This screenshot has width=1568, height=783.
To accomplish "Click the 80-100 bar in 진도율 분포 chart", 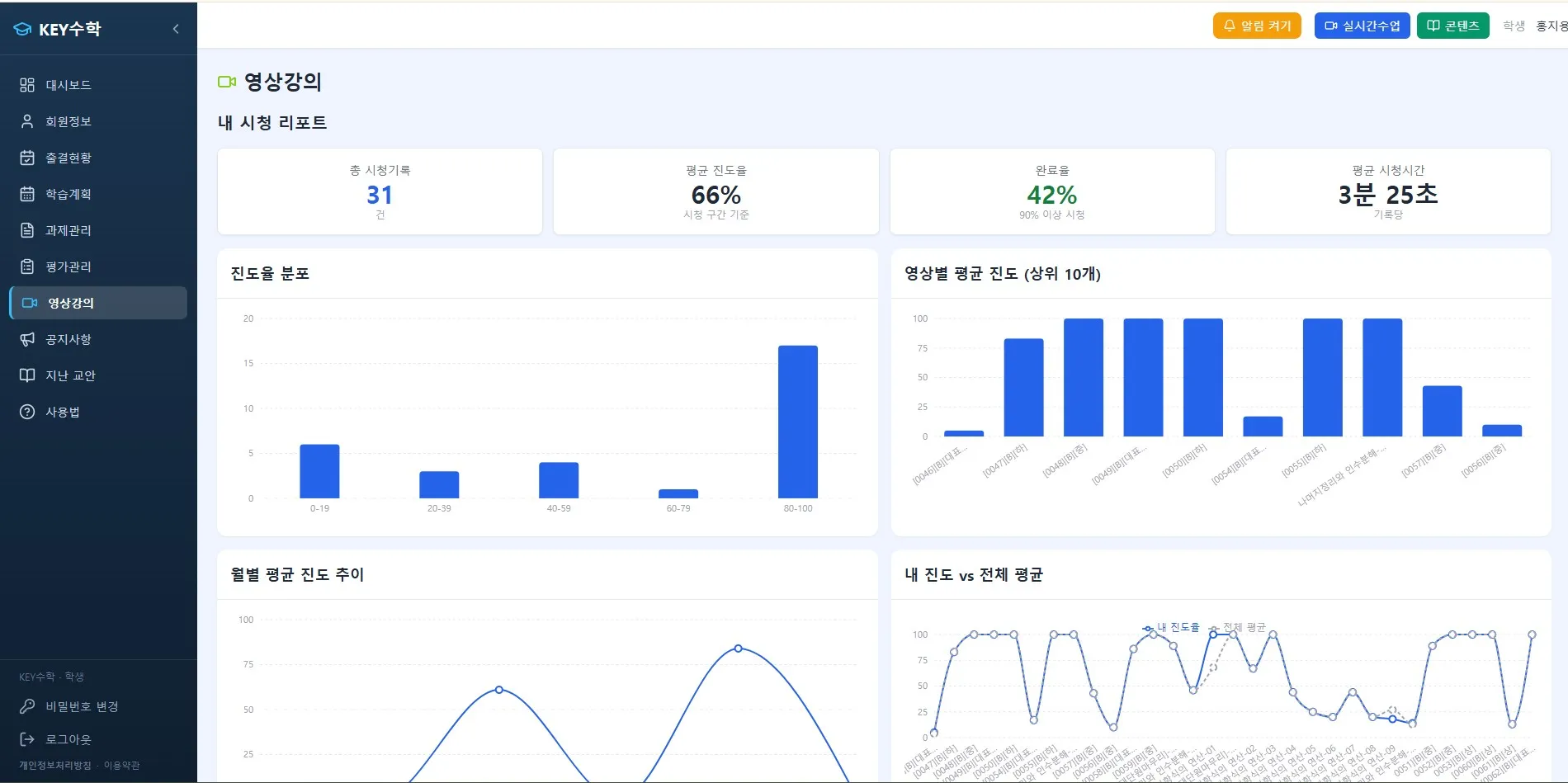I will point(798,422).
